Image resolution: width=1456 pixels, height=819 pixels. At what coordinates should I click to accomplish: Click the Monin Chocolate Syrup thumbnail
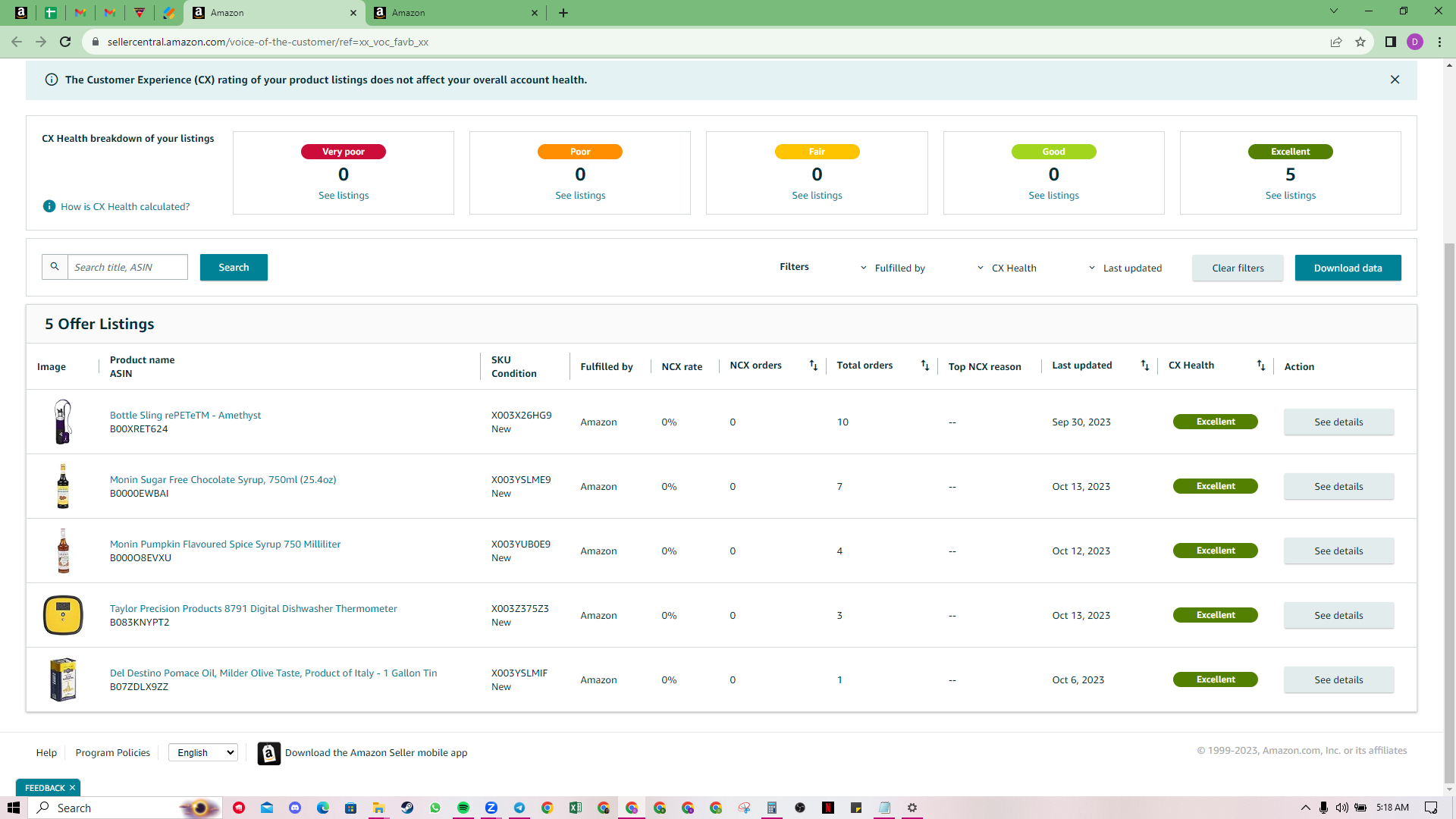[63, 486]
